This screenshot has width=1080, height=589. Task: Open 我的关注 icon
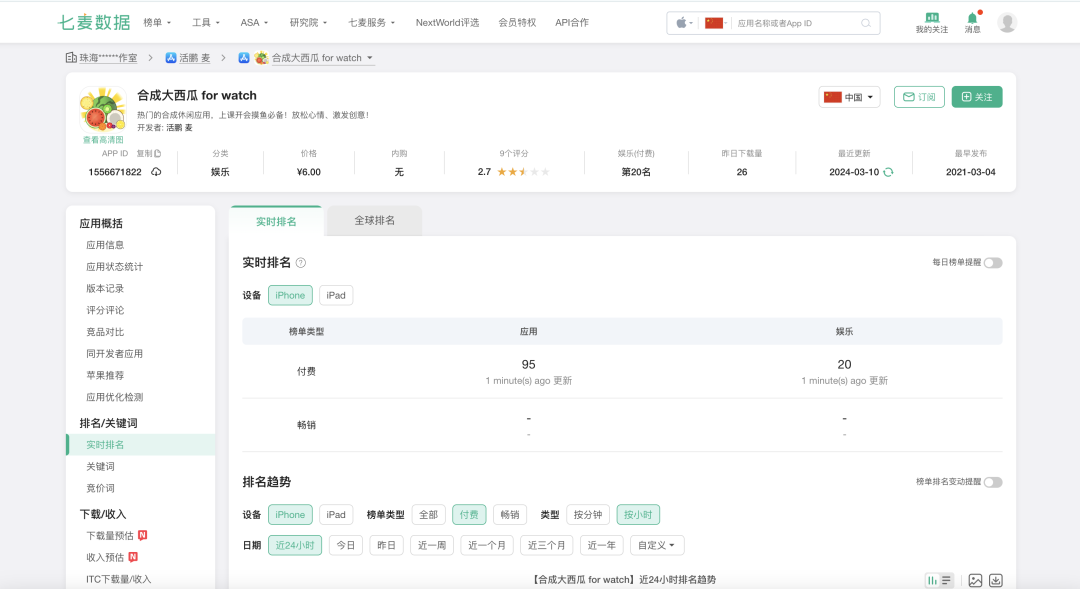click(x=931, y=23)
